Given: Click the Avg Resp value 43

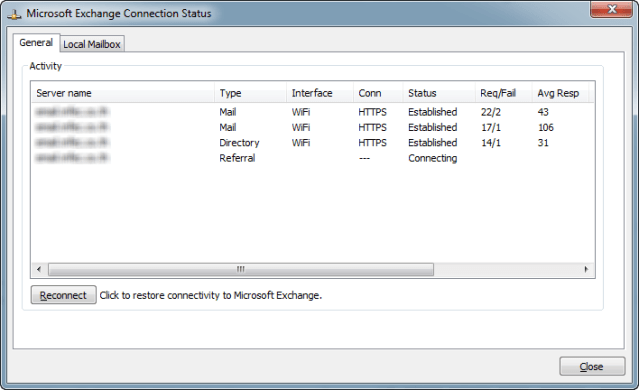Looking at the screenshot, I should coord(543,112).
